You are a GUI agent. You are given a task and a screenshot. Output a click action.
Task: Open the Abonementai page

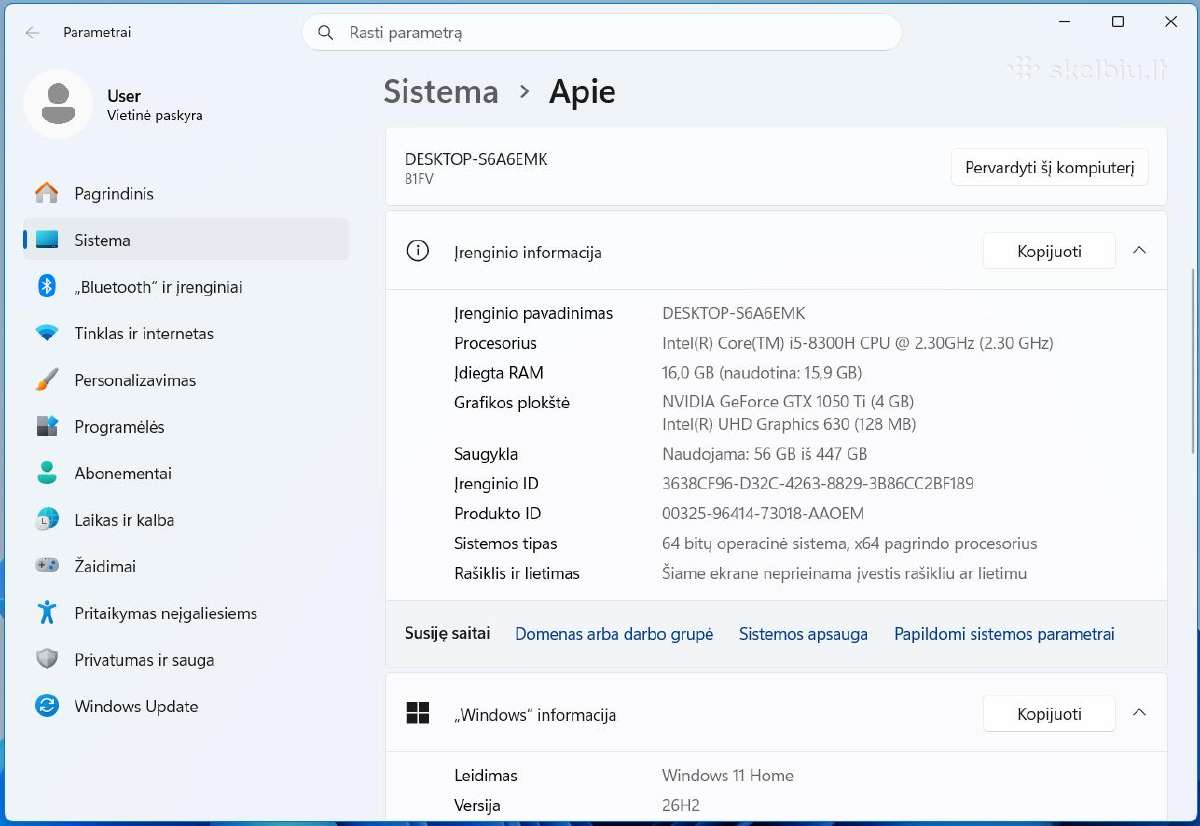point(186,473)
